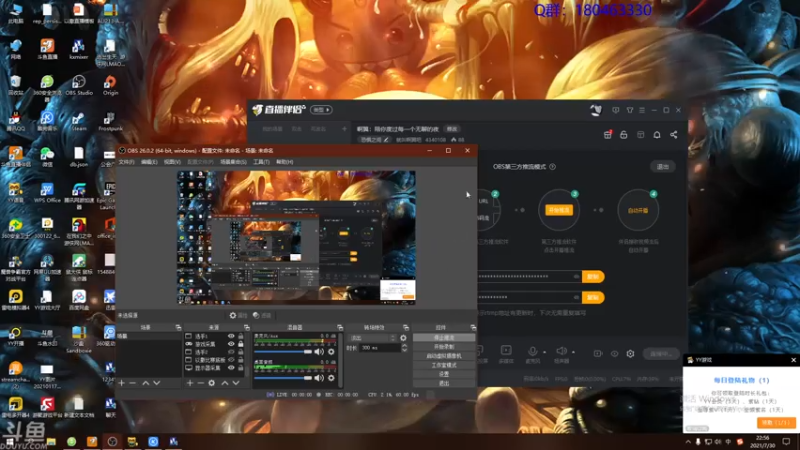Screen dimensions: 800x450
Task: Toggle lock on 选手1 source
Action: (240, 336)
